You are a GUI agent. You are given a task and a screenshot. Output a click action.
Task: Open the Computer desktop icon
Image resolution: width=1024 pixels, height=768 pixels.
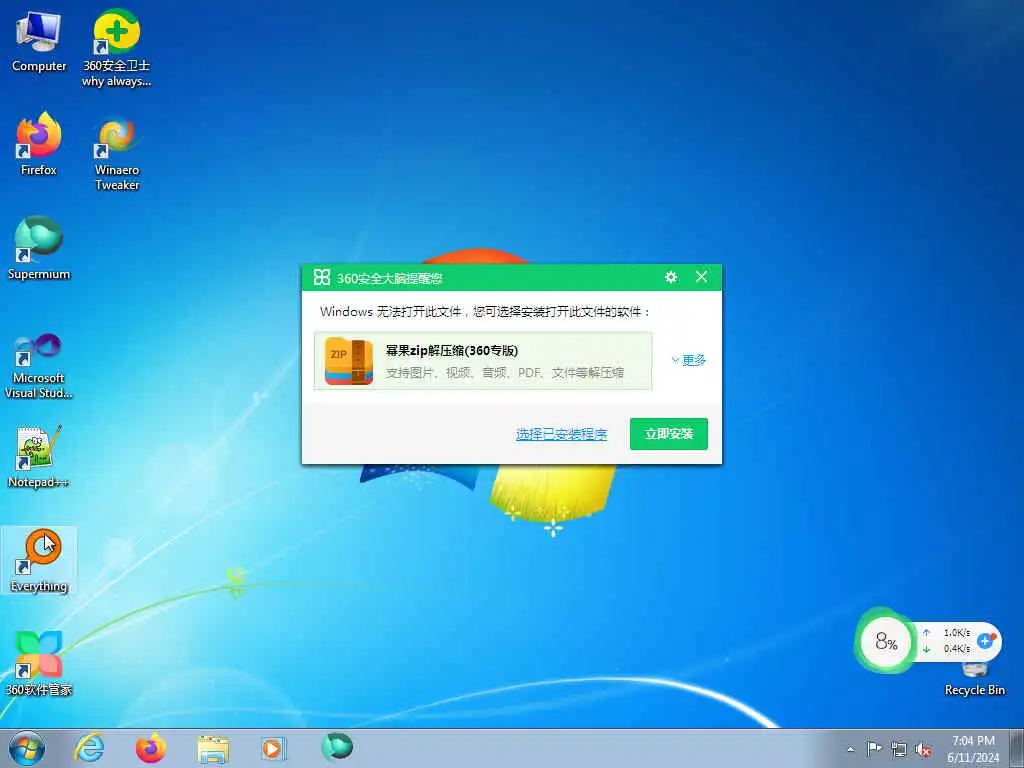coord(39,42)
